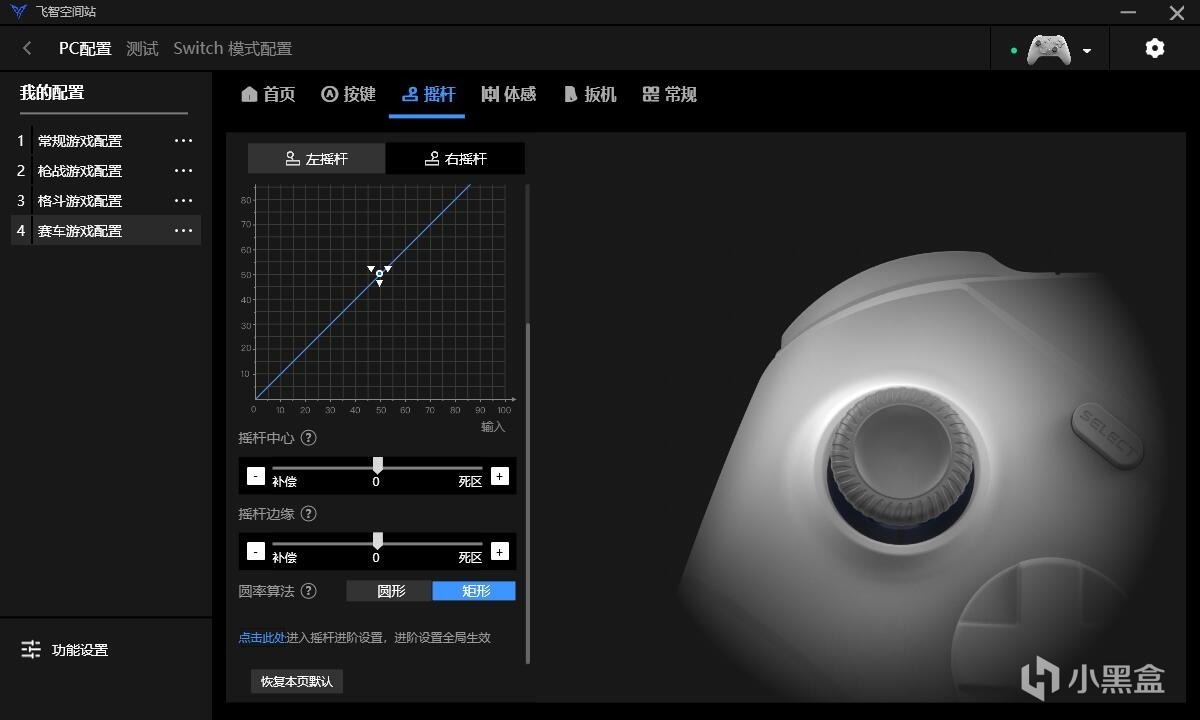Switch to 测试 test mode
Viewport: 1200px width, 720px height.
tap(143, 48)
